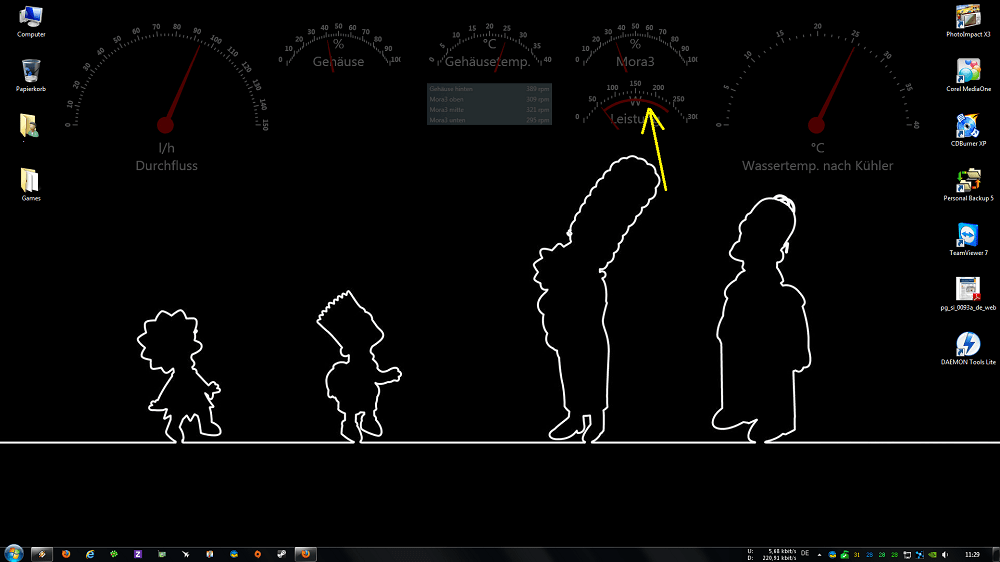Click the green tray icon beside Thunderbird
Screen dimensions: 1000x562
pos(844,554)
